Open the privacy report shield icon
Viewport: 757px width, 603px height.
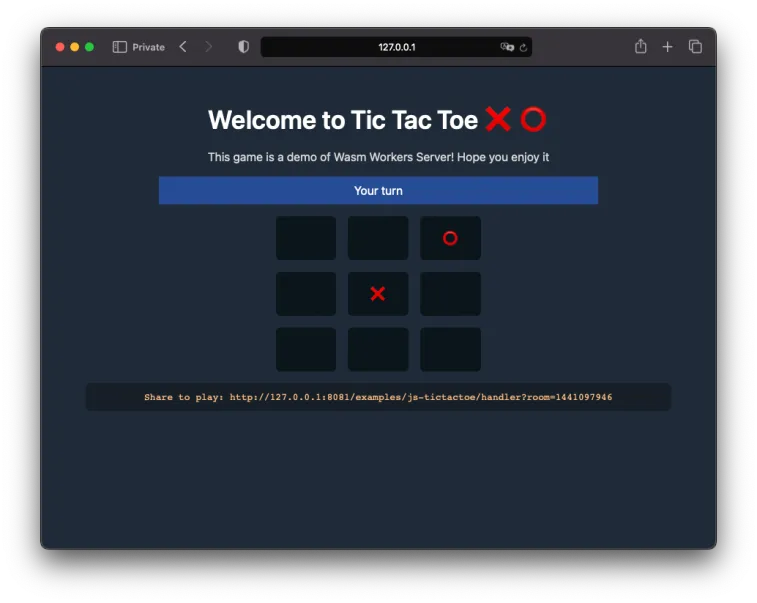243,47
